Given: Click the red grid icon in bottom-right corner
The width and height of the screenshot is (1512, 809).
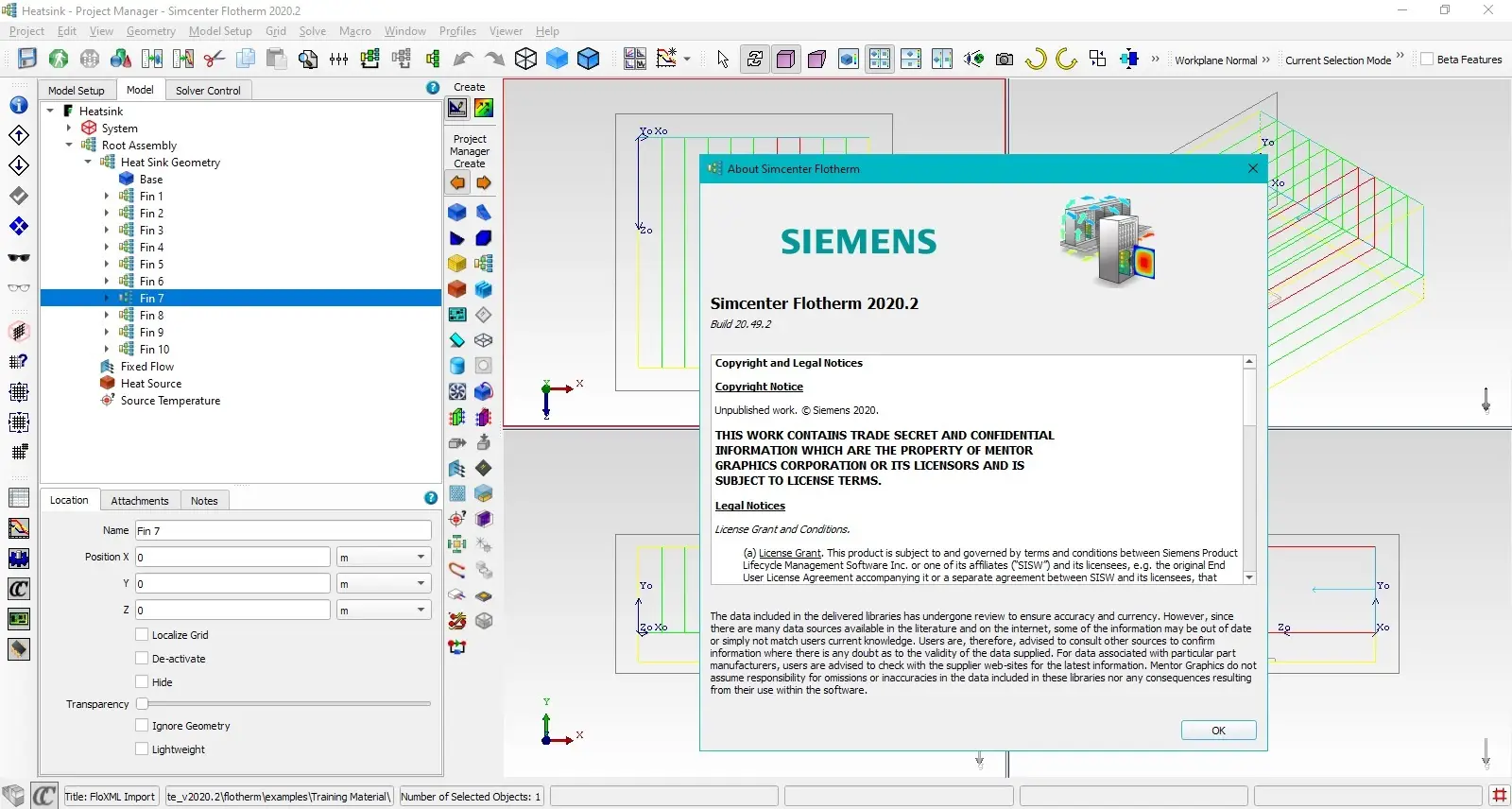Looking at the screenshot, I should click(x=1499, y=796).
